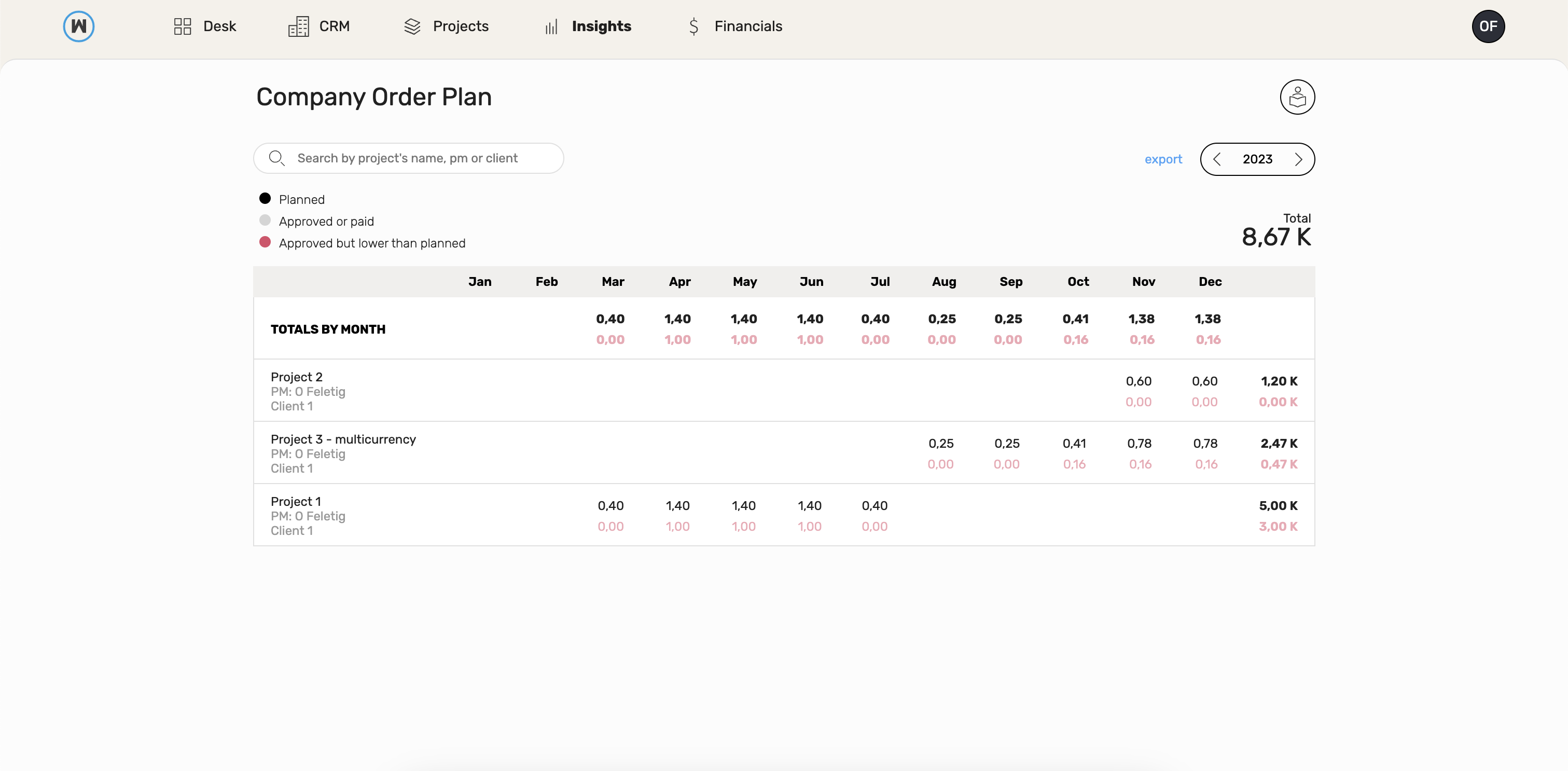The height and width of the screenshot is (771, 1568).
Task: Click the TOTALS BY MONTH label
Action: pos(328,329)
